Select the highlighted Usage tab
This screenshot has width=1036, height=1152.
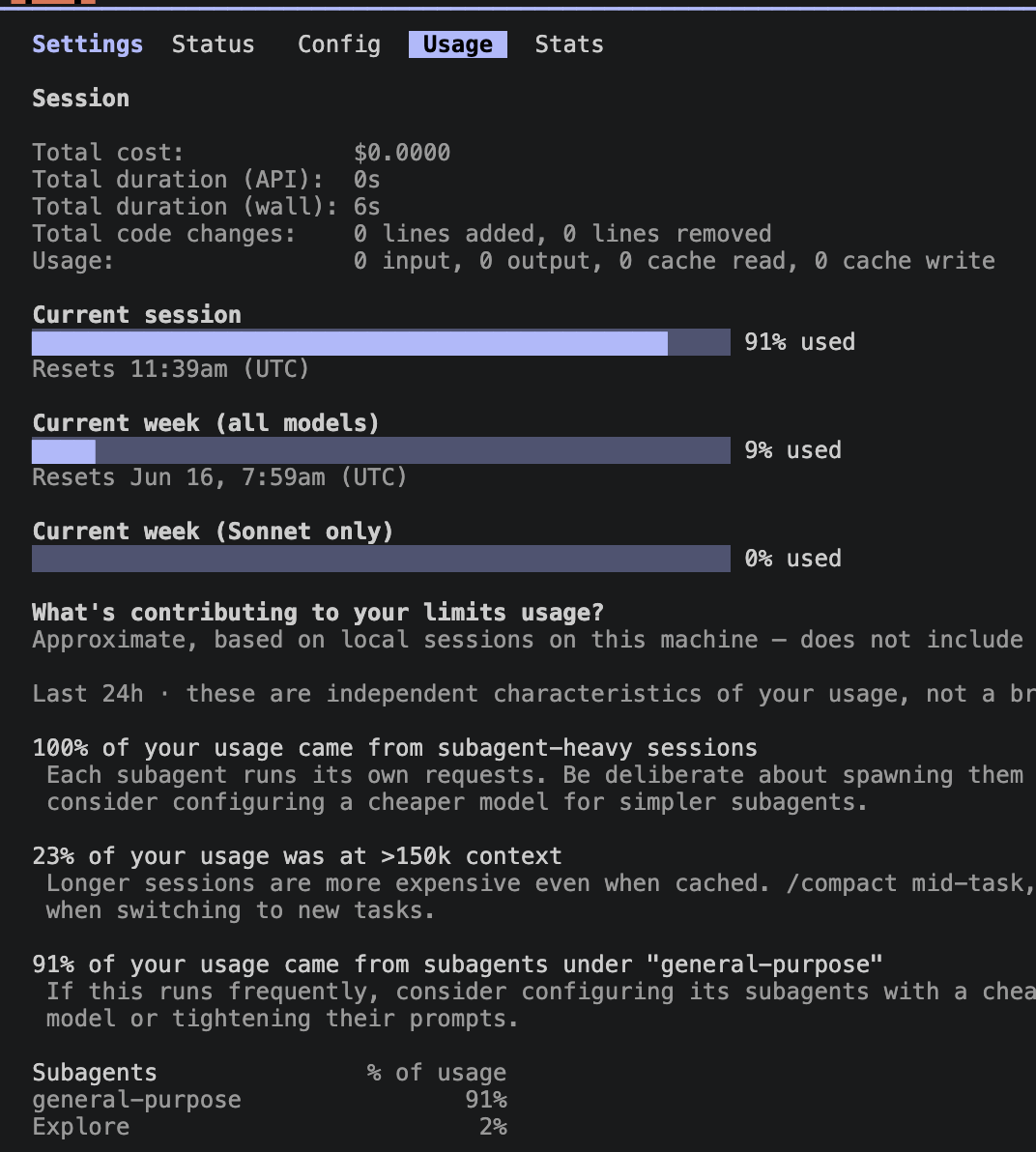(458, 44)
